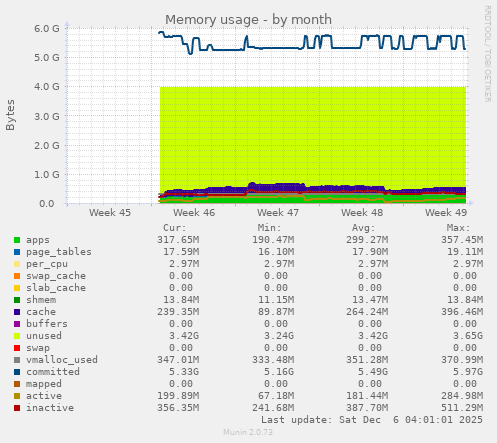
Task: Click the 'Week 49' axis label
Action: [x=446, y=213]
